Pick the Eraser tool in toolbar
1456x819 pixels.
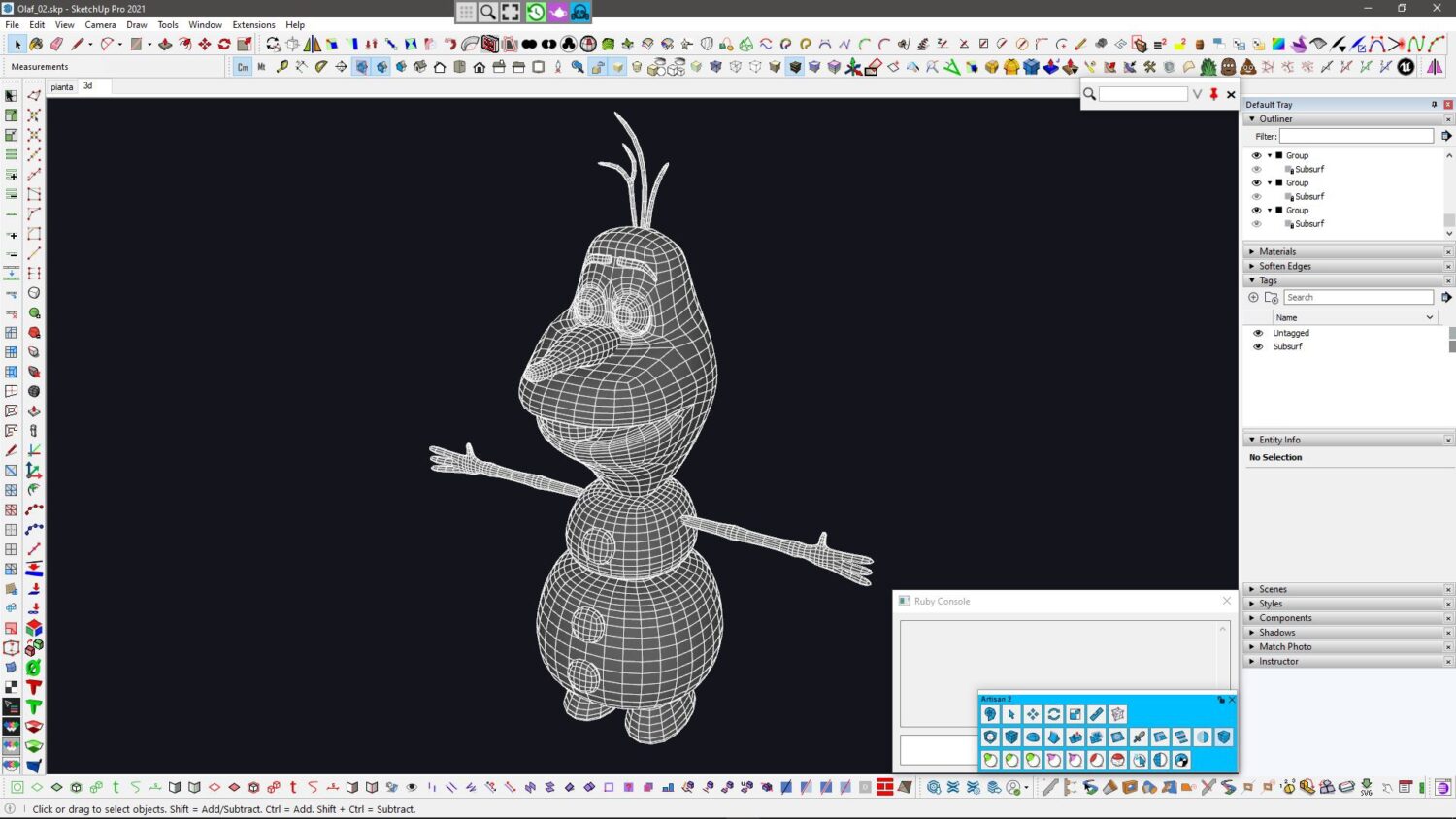point(56,45)
